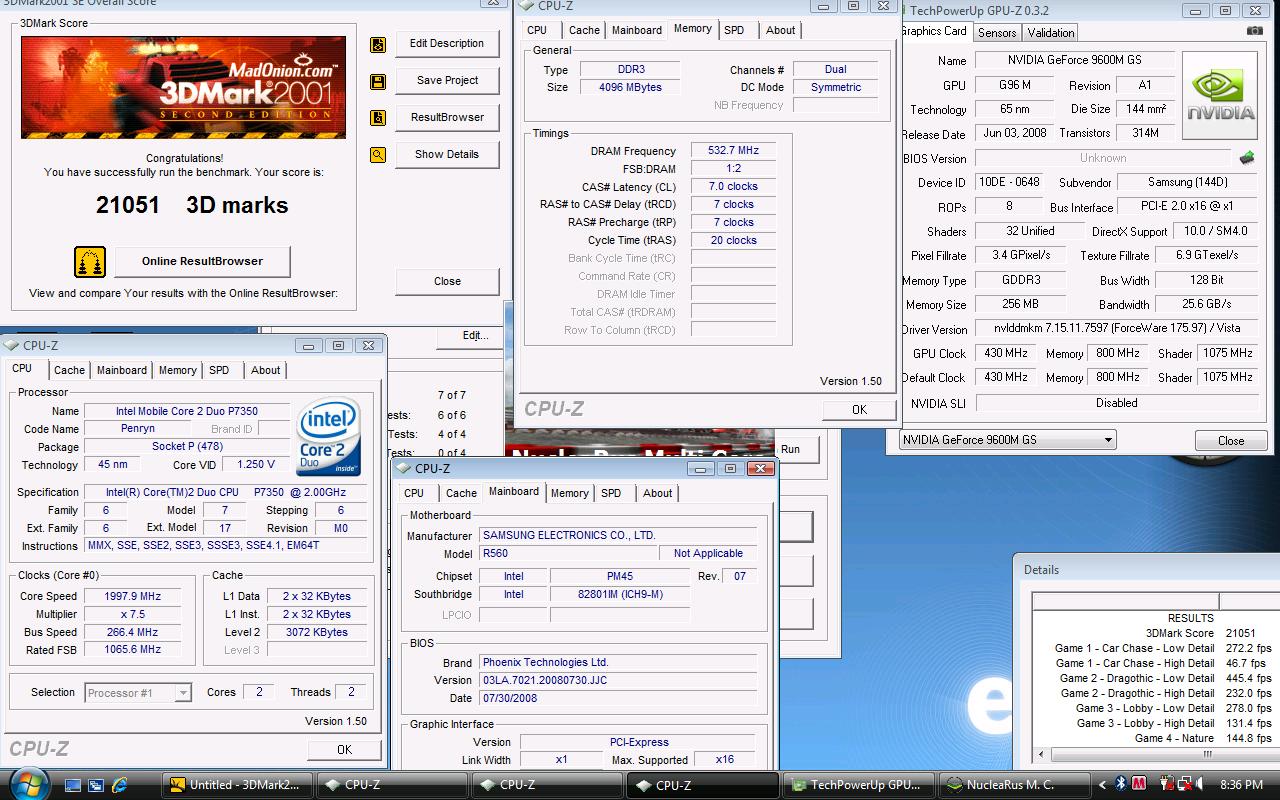Click the 3DMark2001 MadOnion banner image
This screenshot has height=800, width=1280.
point(184,87)
